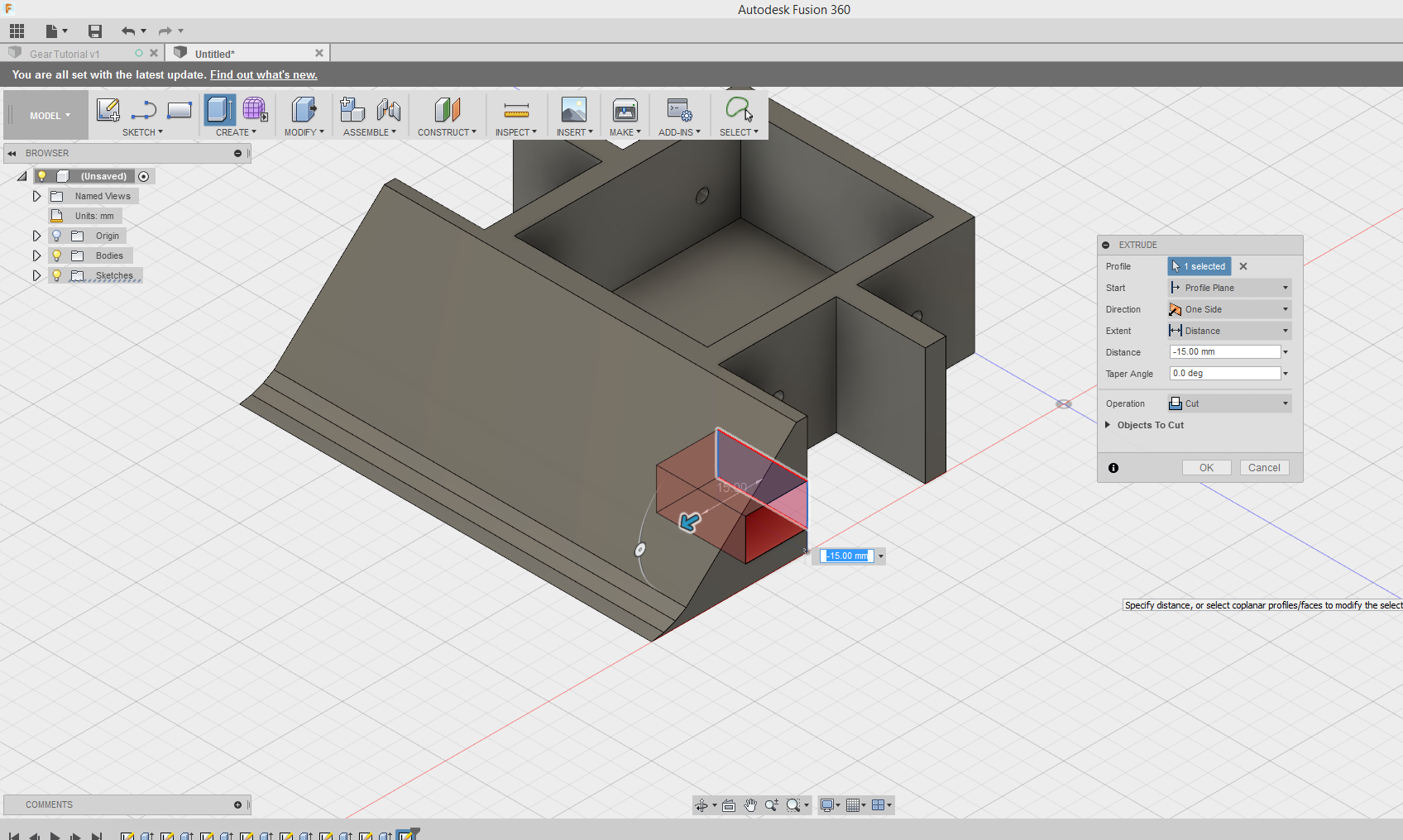Screen dimensions: 1403x840
Task: Toggle visibility of the Sketches folder
Action: click(56, 275)
